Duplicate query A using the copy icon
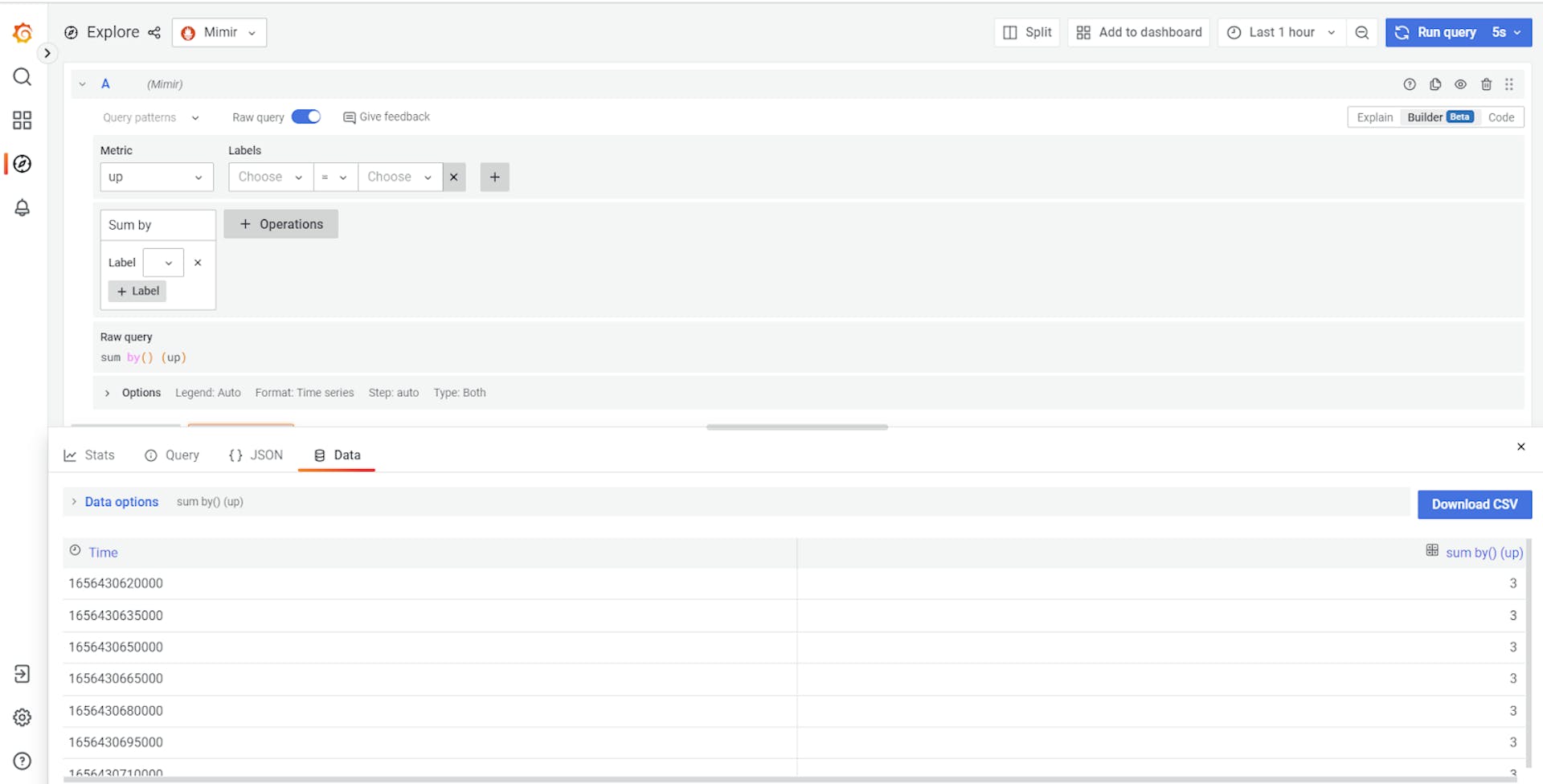The image size is (1543, 784). coord(1435,84)
